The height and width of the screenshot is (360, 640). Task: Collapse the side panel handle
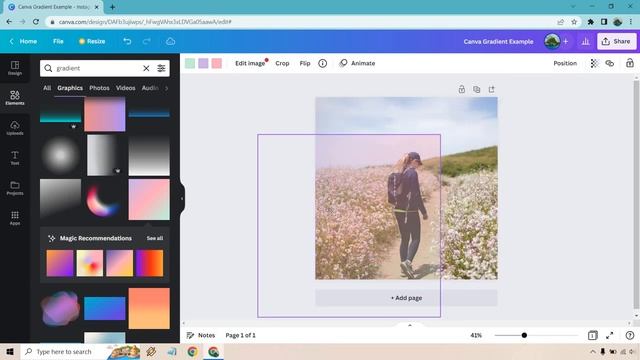pyautogui.click(x=182, y=198)
